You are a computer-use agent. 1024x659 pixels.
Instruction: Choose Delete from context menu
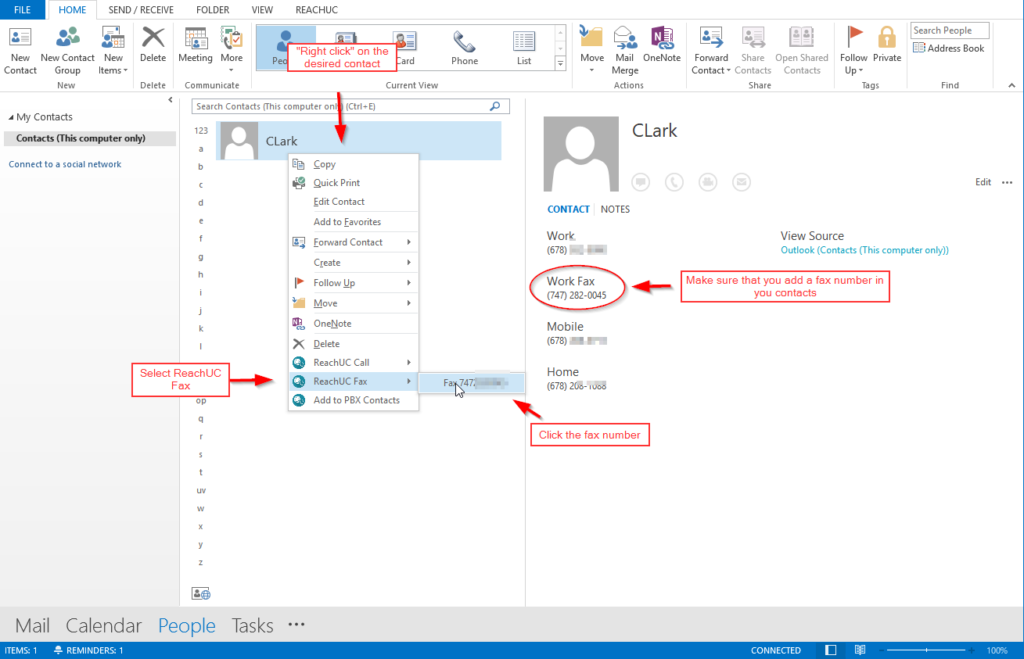[353, 344]
